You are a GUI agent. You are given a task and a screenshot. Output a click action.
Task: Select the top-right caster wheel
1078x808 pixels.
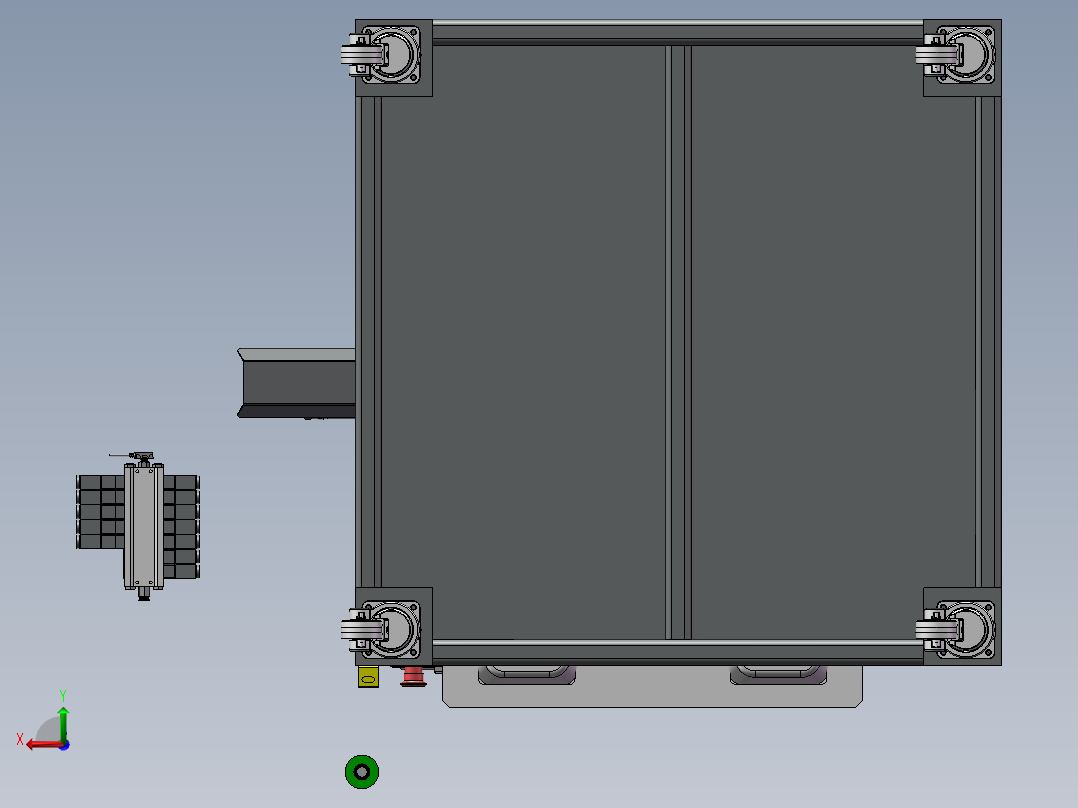point(956,55)
